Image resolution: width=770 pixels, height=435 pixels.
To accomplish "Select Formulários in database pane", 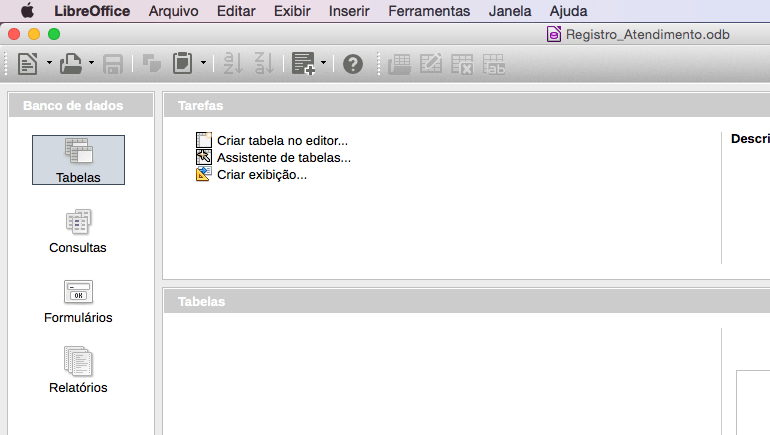I will click(78, 301).
